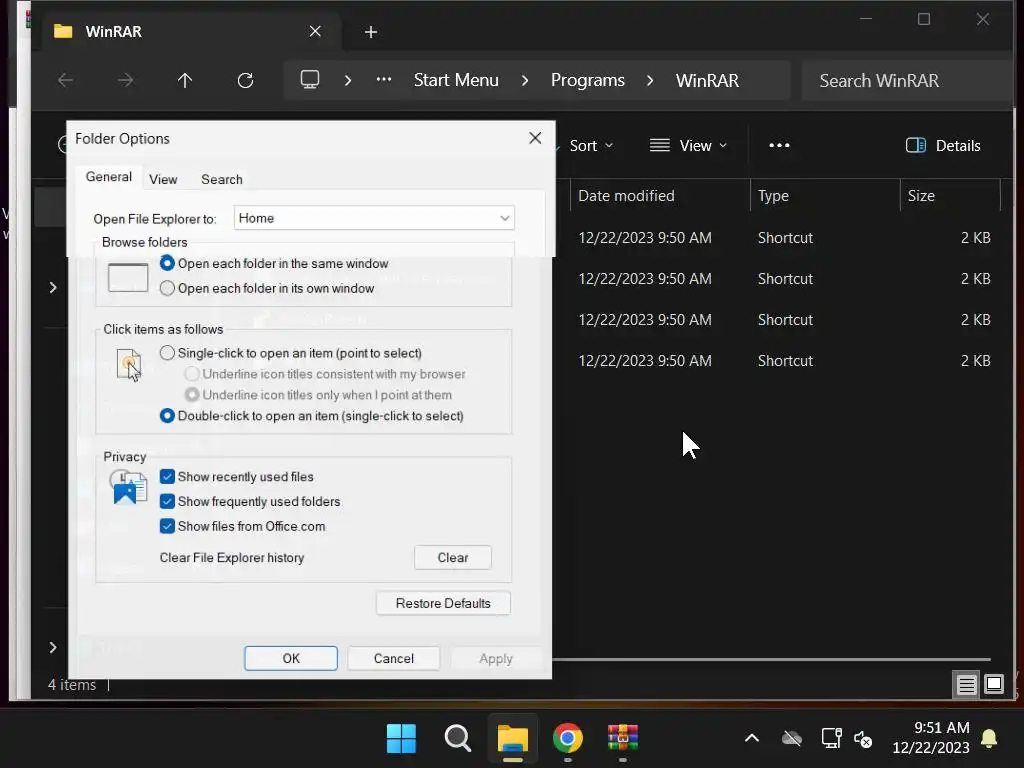Viewport: 1024px width, 768px height.
Task: Refresh the WinRAR folder view
Action: coord(245,80)
